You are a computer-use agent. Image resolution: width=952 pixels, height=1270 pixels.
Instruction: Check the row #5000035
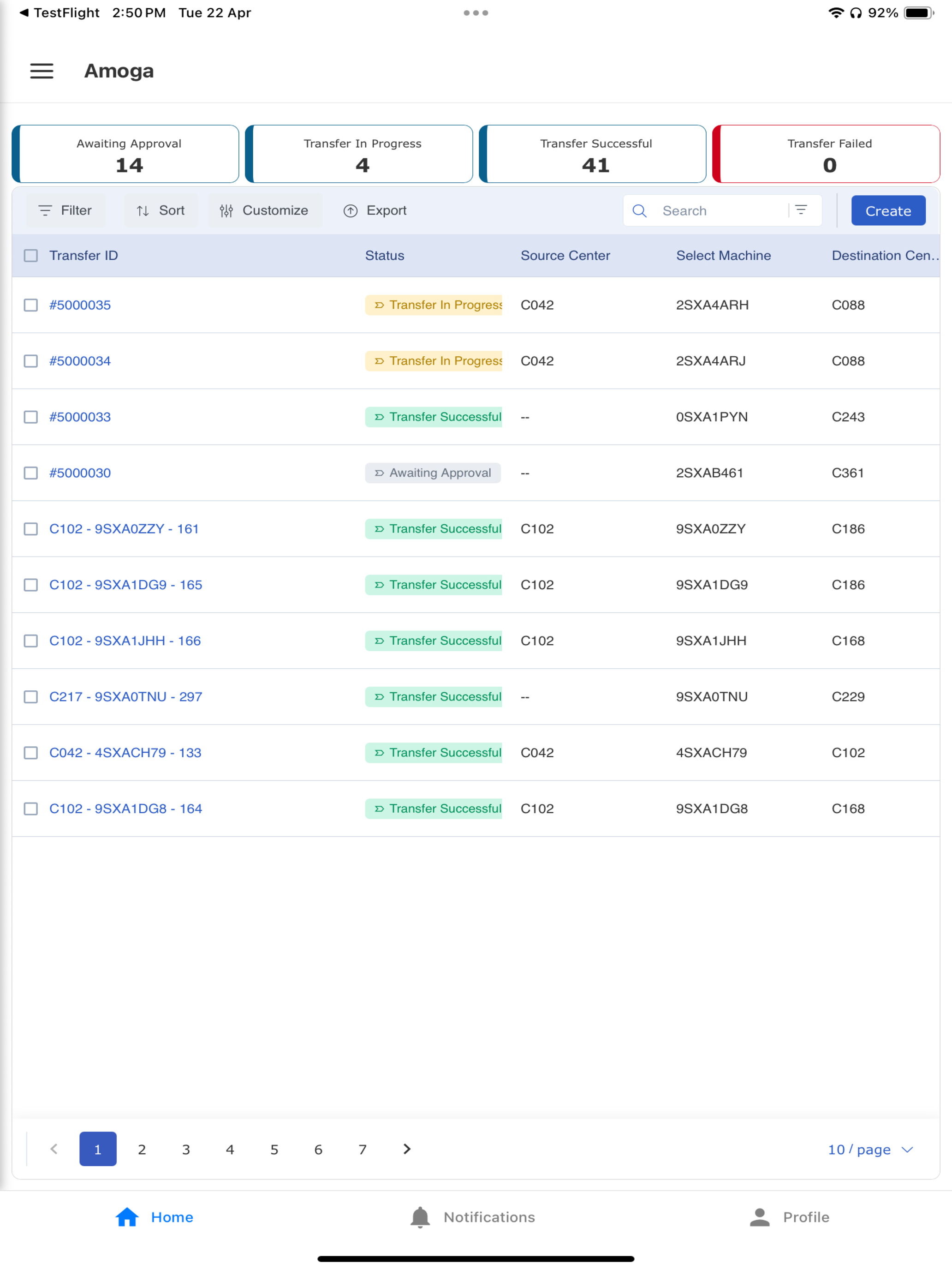31,305
